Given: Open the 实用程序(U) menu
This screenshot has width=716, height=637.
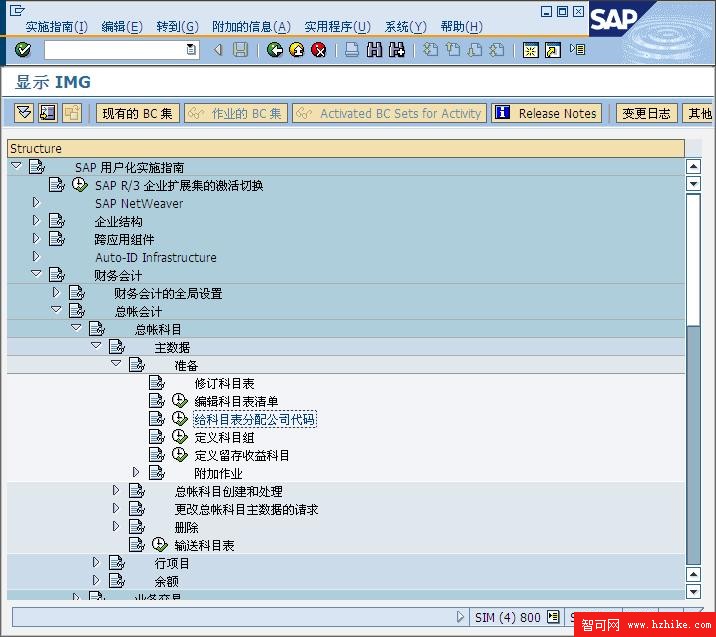Looking at the screenshot, I should coord(337,26).
